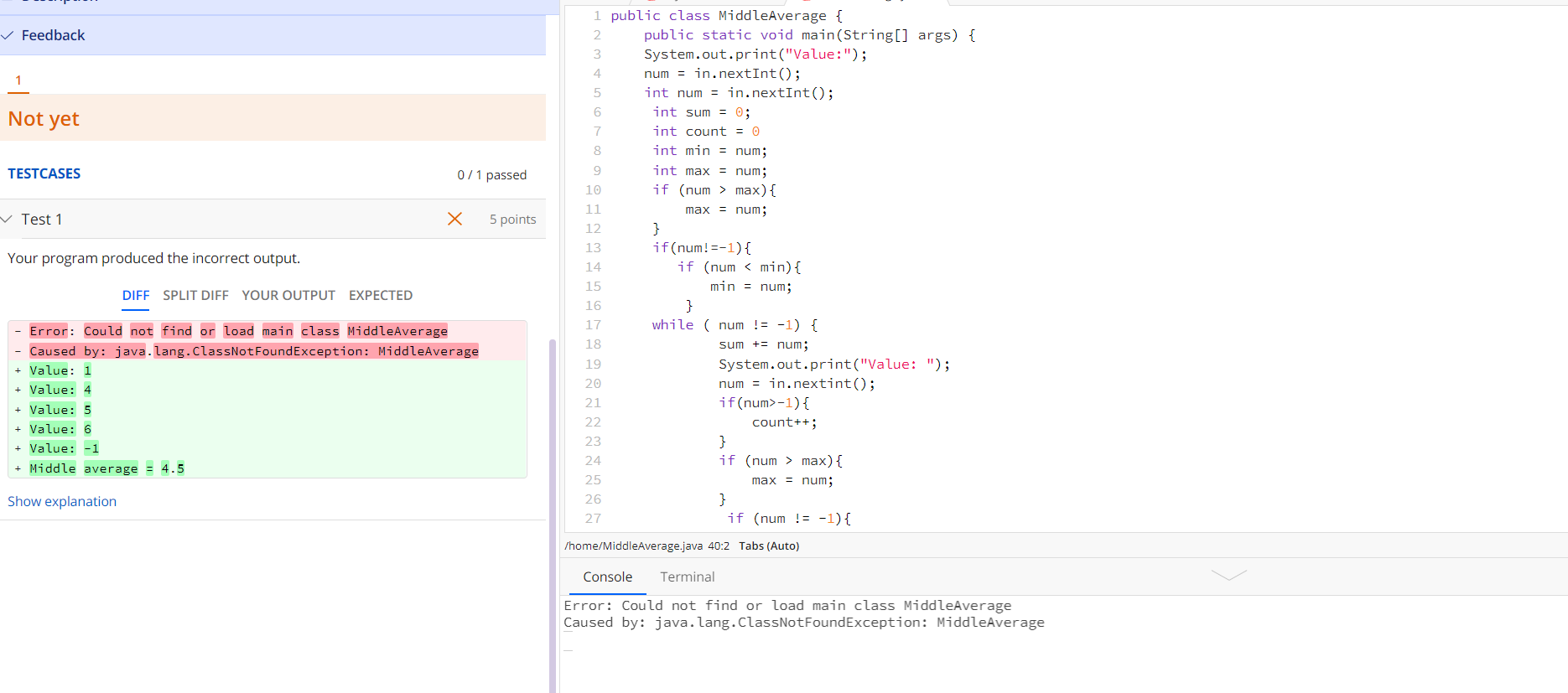Collapse the console panel chevron
This screenshot has width=1568, height=693.
pos(1229,575)
